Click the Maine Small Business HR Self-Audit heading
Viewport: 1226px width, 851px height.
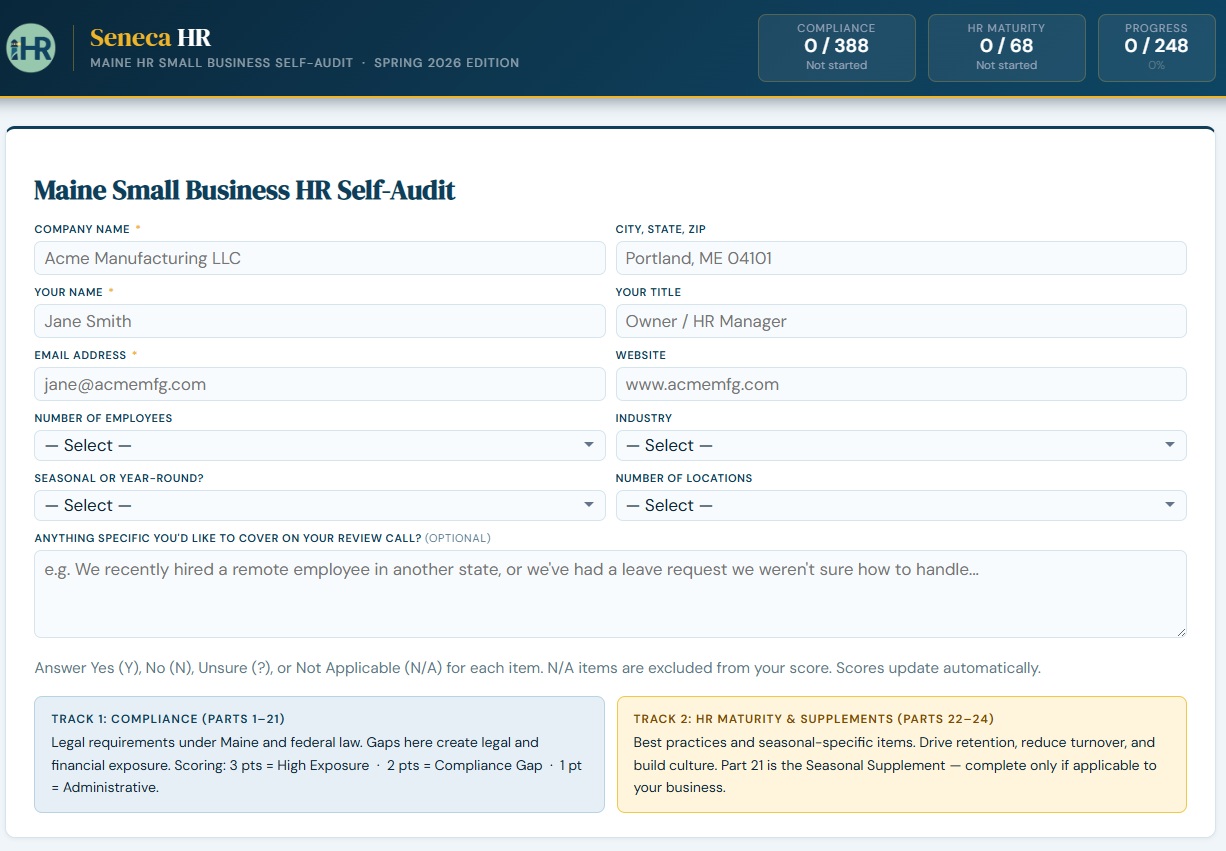[x=245, y=190]
